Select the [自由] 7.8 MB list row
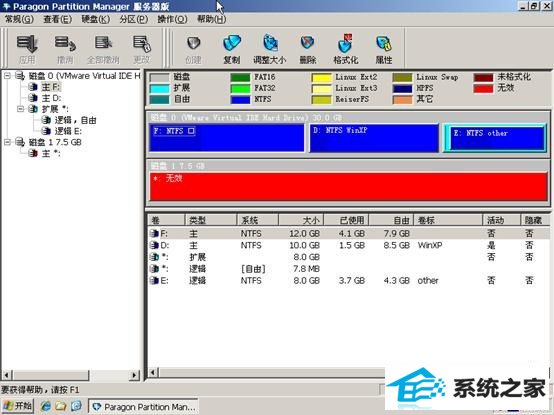The width and height of the screenshot is (554, 415). (348, 268)
